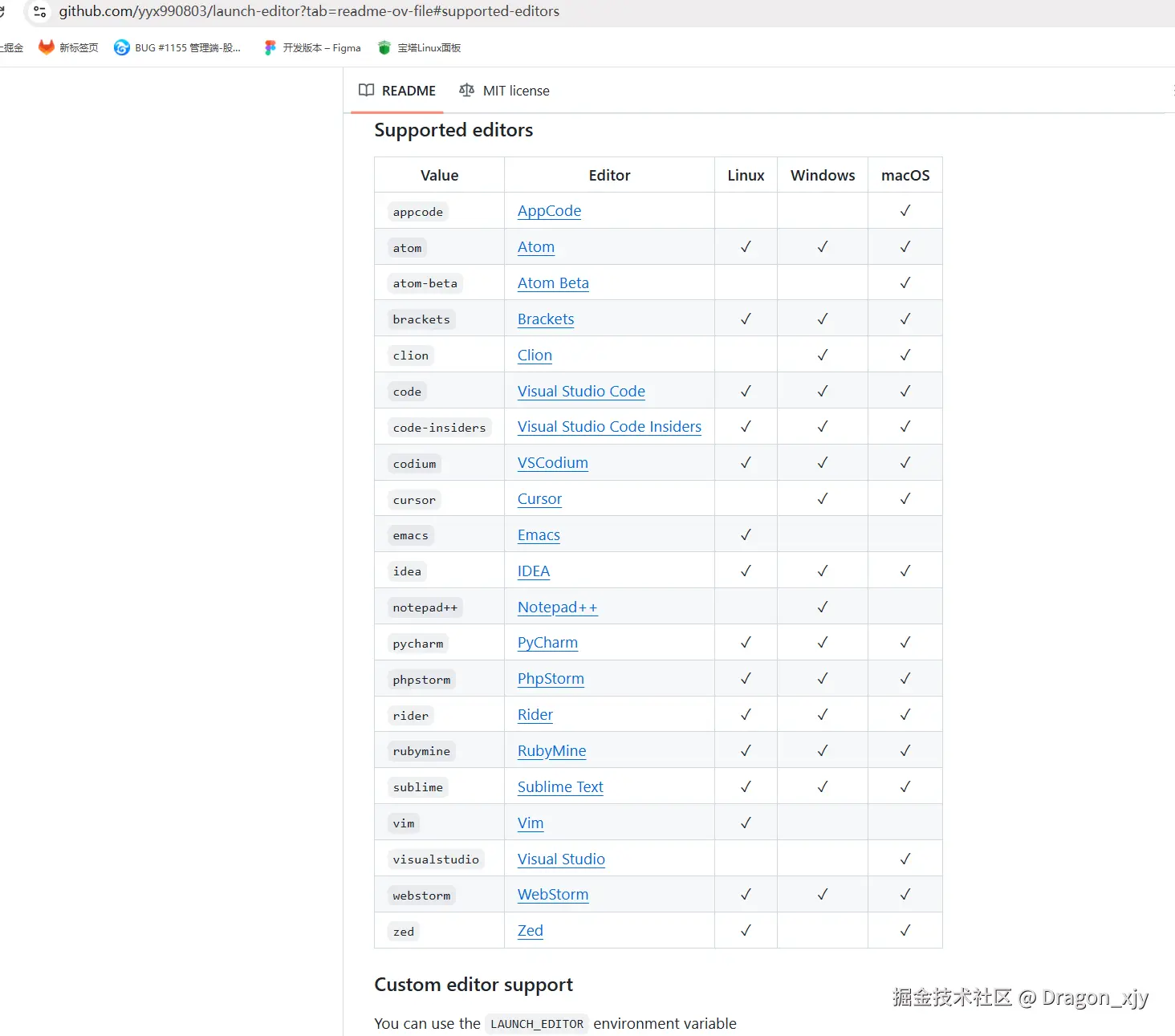
Task: Open the Zed editor link
Action: [531, 931]
